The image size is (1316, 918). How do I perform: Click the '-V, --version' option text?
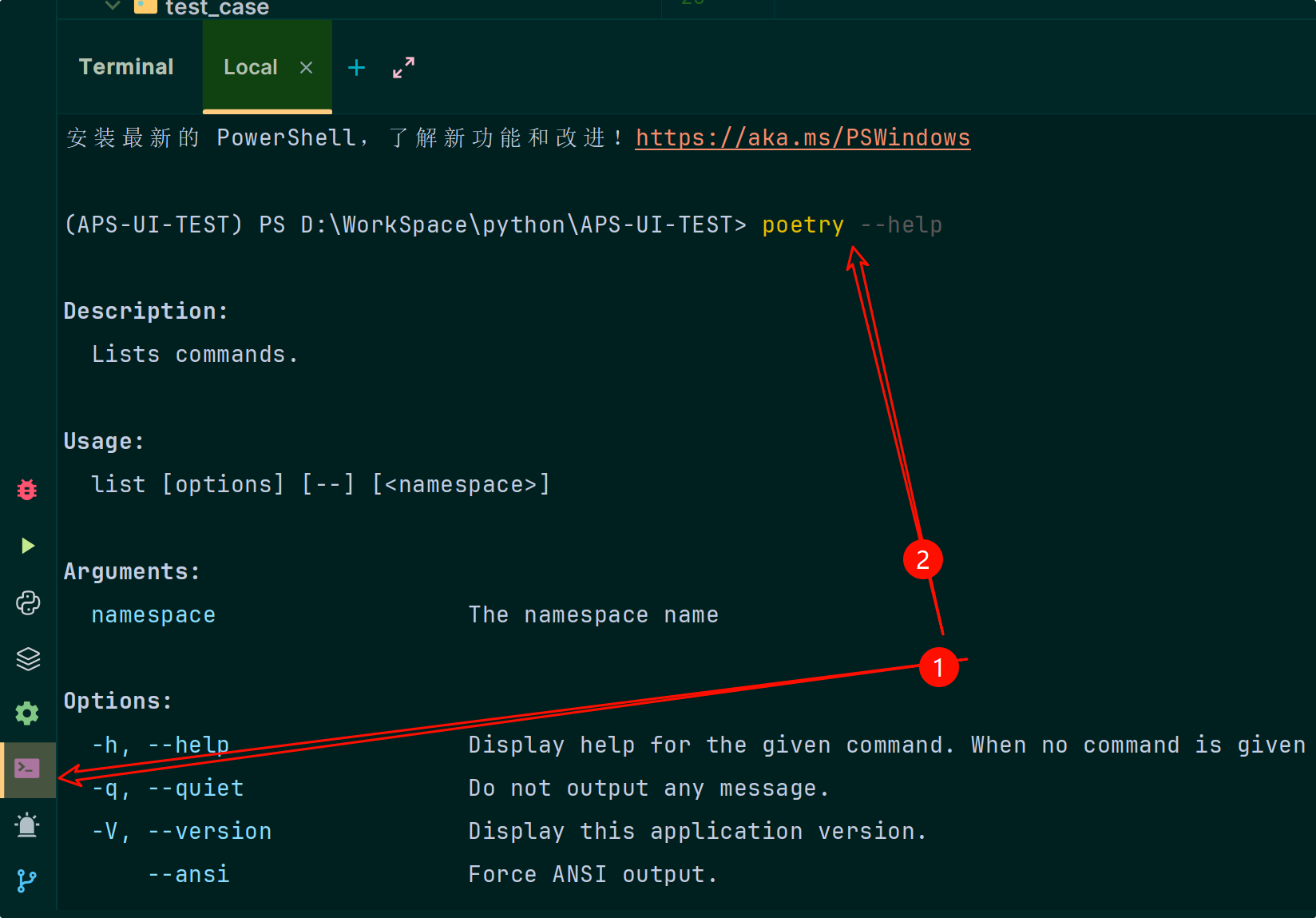click(x=181, y=831)
